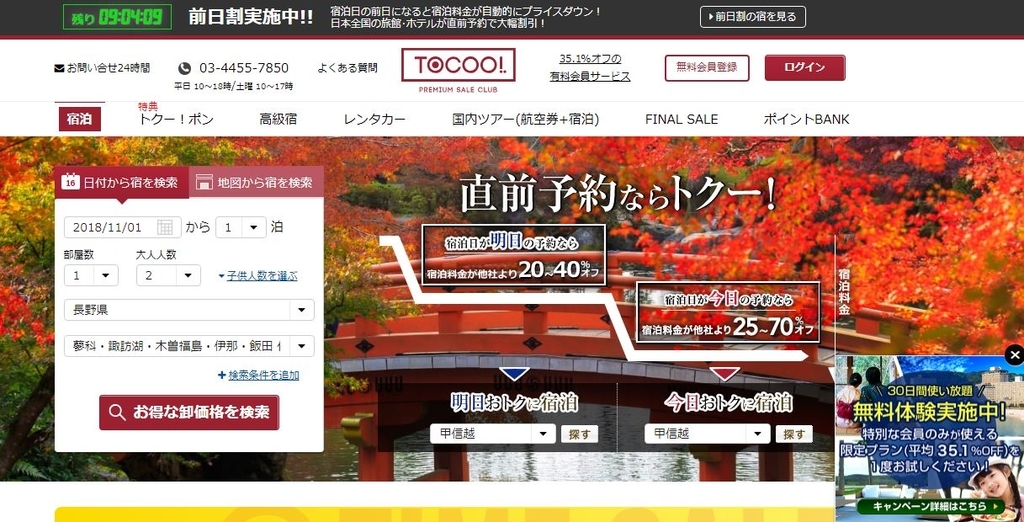The image size is (1024, 522).
Task: Click the map icon on 地図から宿を検索 tab
Action: (204, 182)
